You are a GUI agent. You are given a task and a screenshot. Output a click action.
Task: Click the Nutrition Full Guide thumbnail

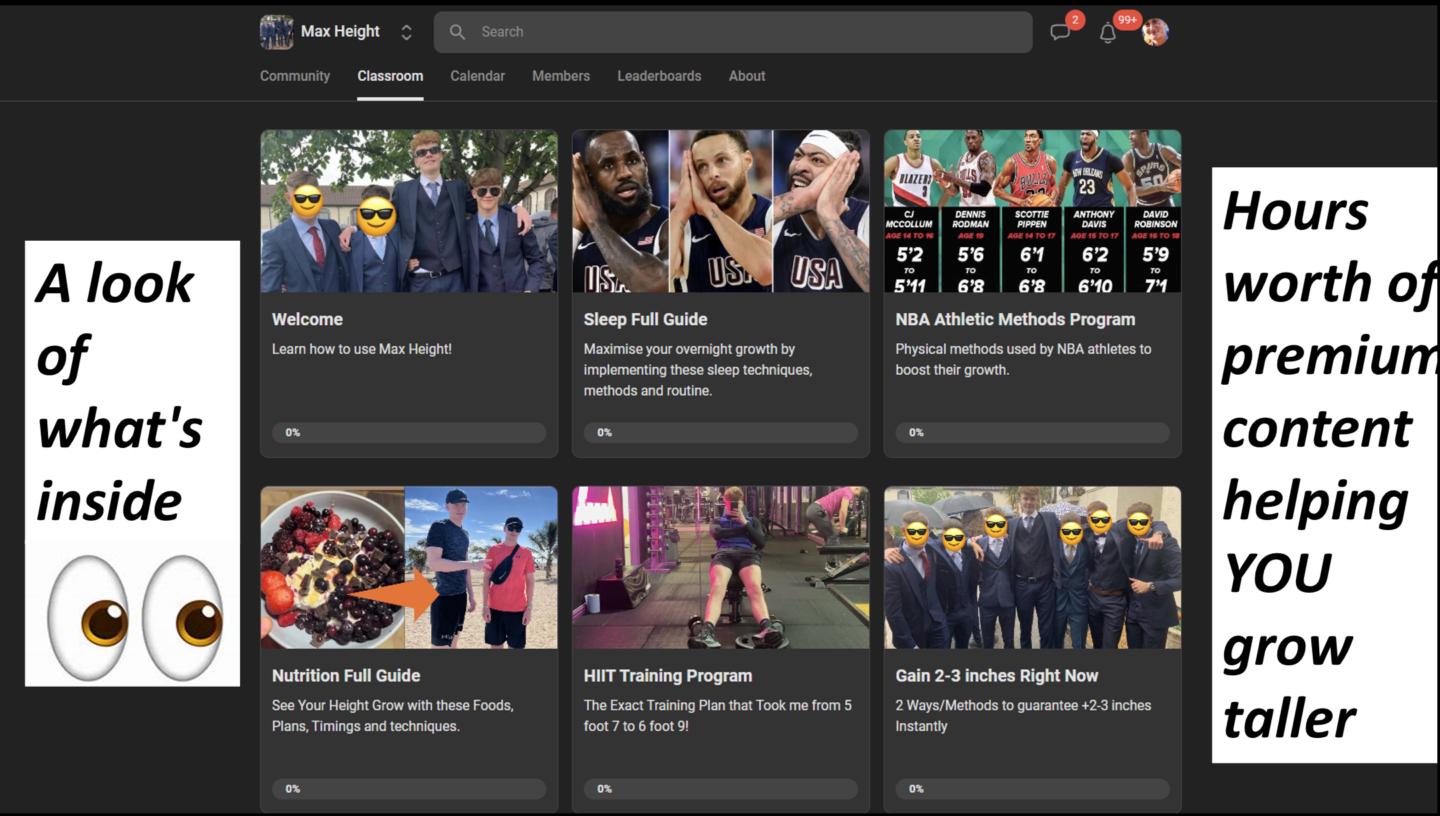pos(409,567)
